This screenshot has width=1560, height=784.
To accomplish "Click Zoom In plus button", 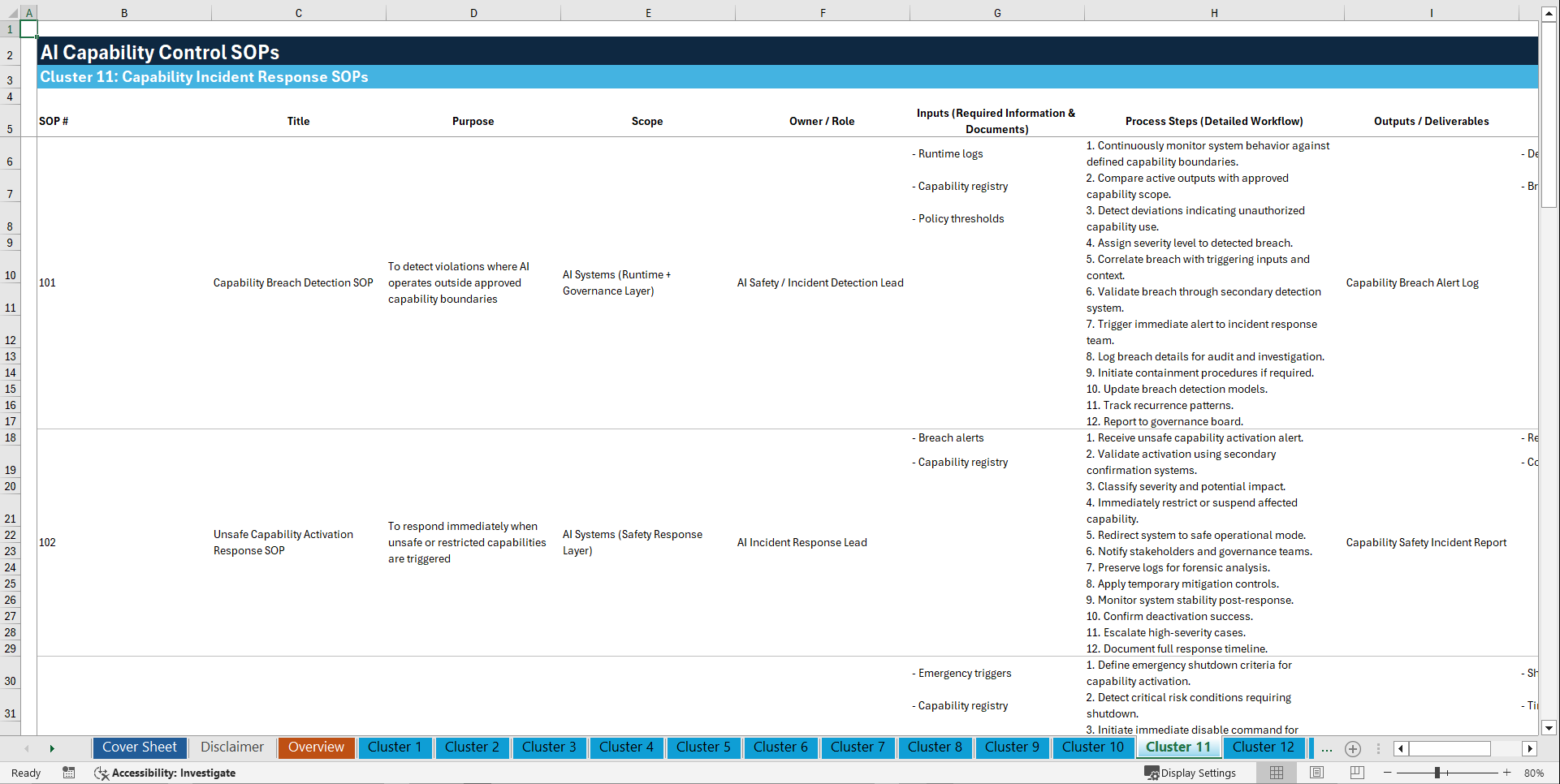I will (1508, 773).
